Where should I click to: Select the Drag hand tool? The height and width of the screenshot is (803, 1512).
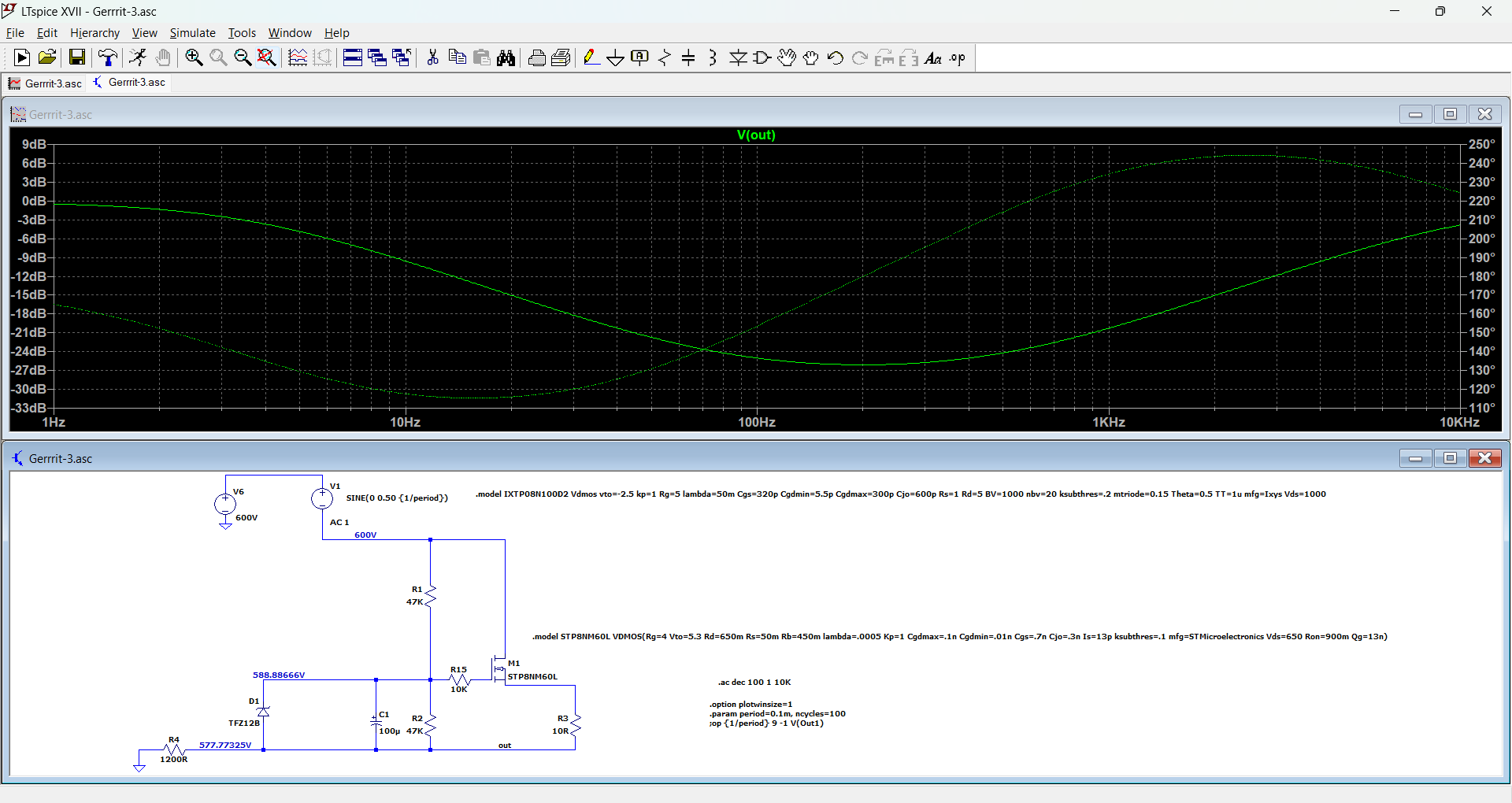click(x=811, y=57)
